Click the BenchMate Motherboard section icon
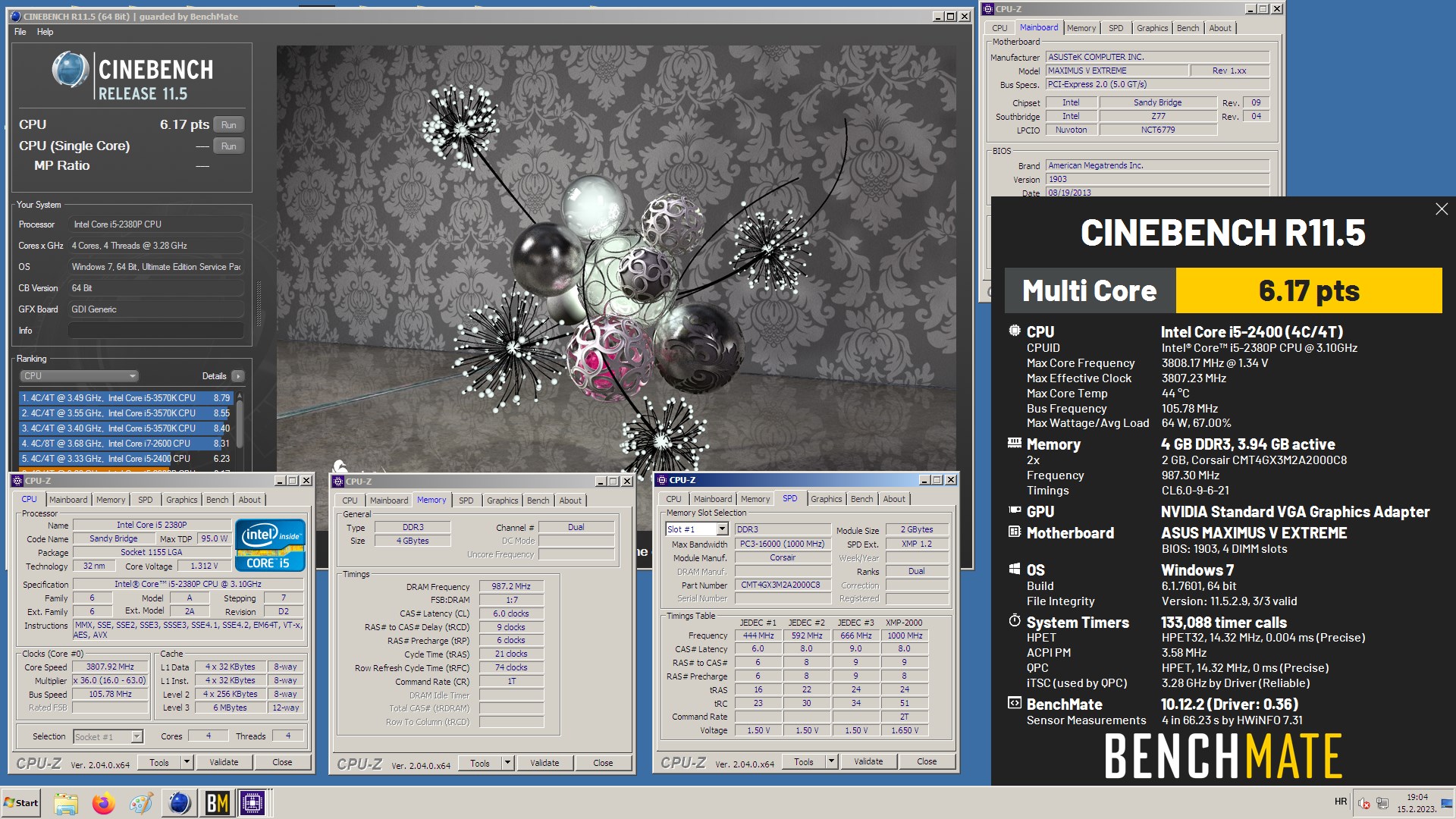 [x=1015, y=532]
